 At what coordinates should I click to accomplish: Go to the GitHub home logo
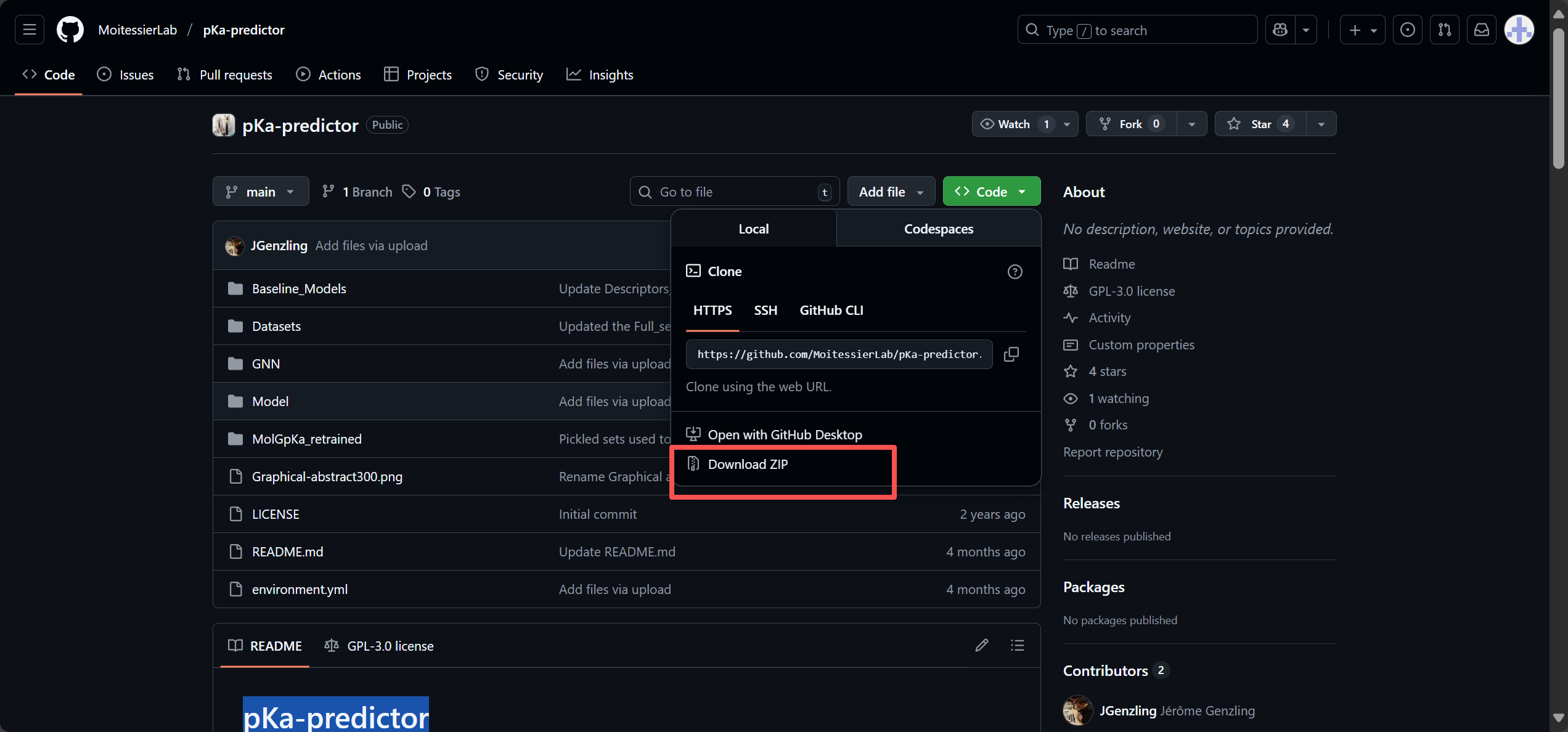coord(70,30)
